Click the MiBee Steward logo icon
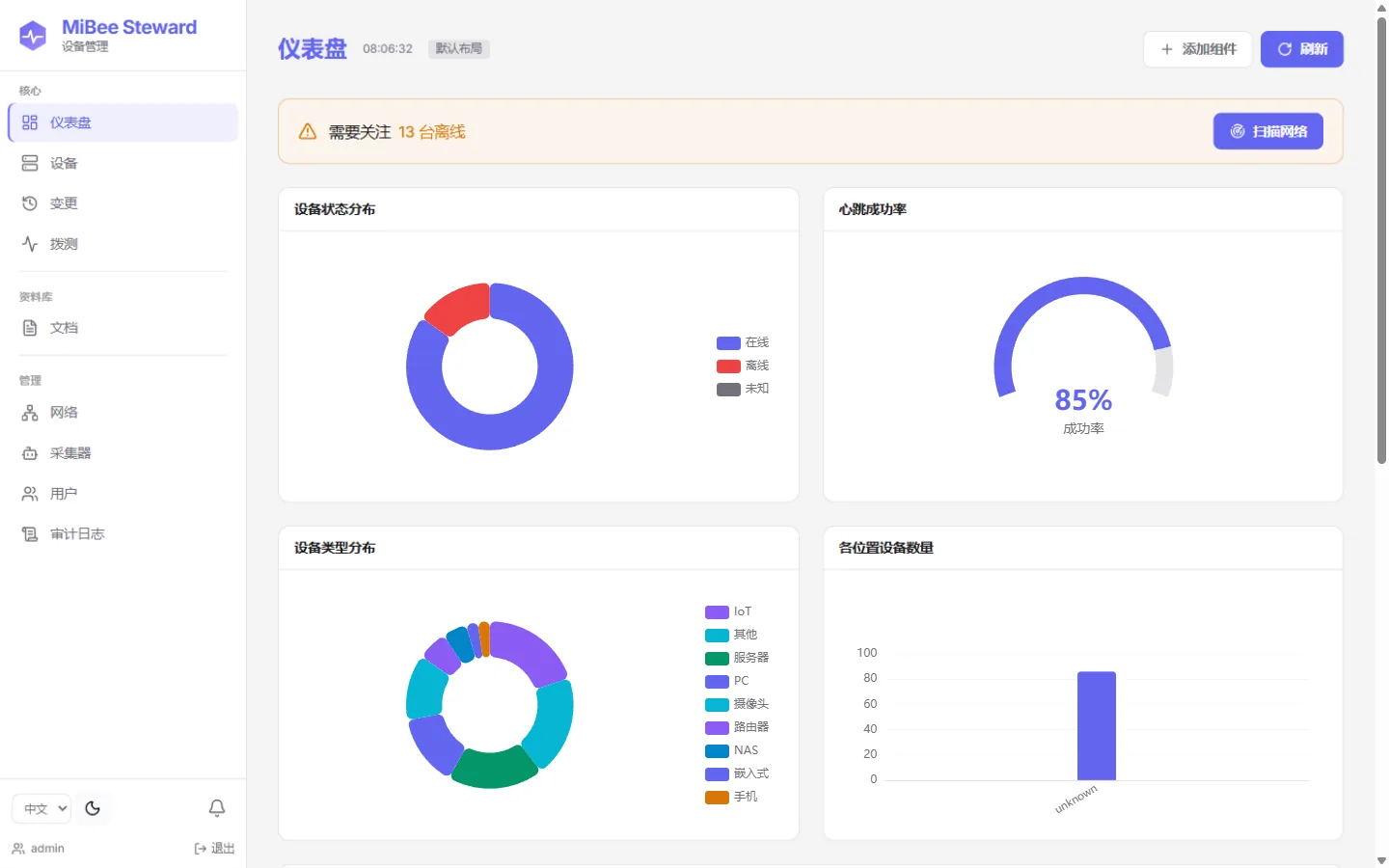The image size is (1389, 868). click(x=33, y=36)
